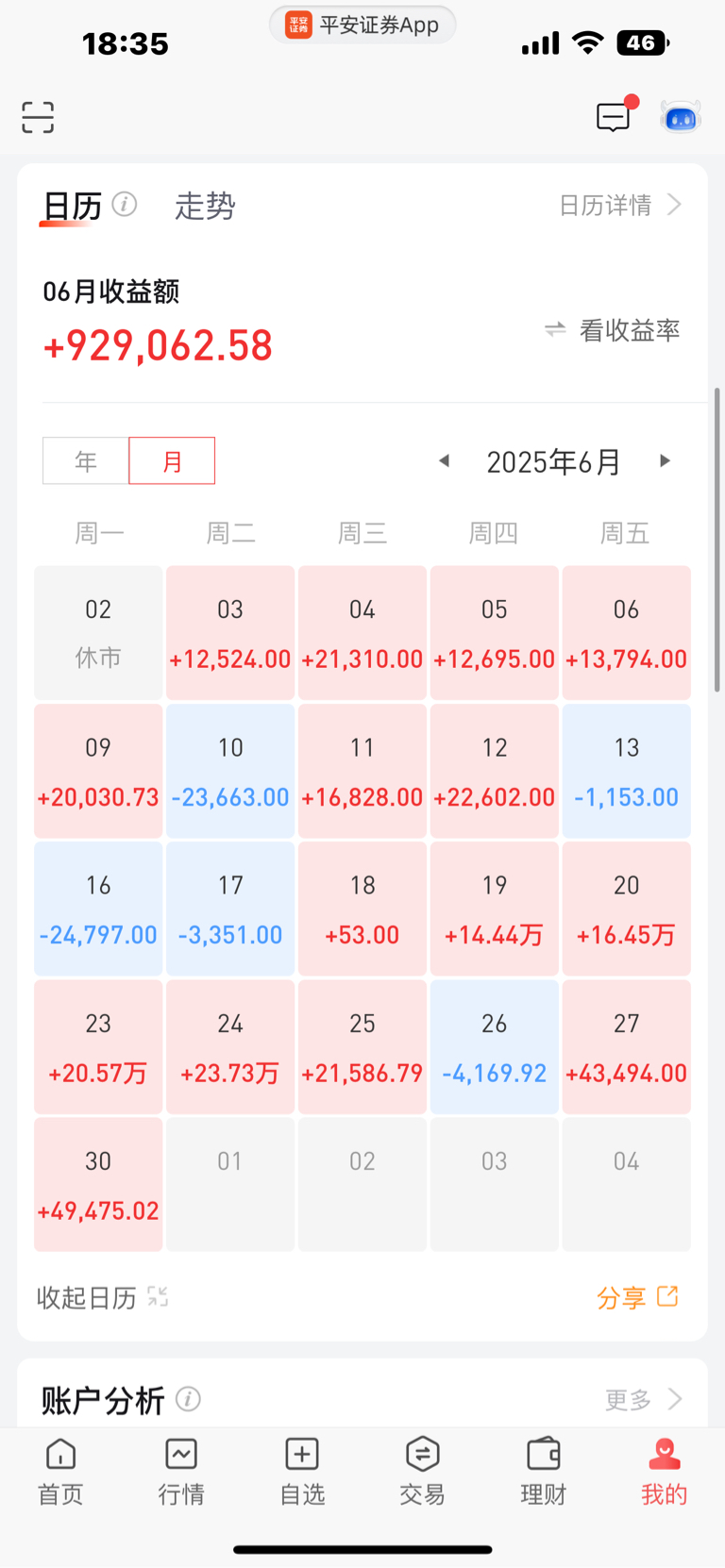The image size is (725, 1568).
Task: Go to previous month arrow
Action: coord(444,460)
